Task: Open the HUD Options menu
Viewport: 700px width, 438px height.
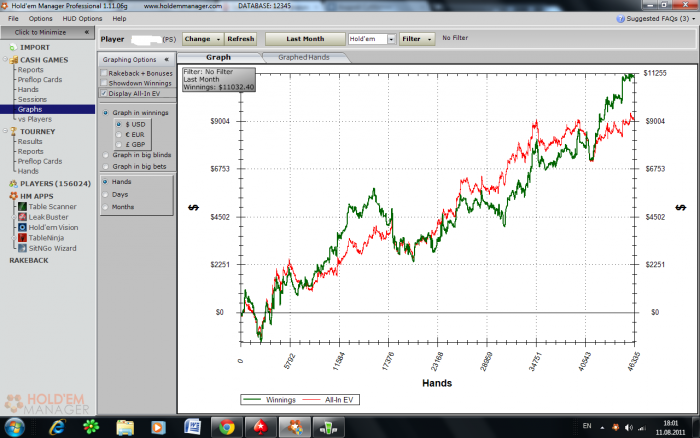Action: click(82, 19)
